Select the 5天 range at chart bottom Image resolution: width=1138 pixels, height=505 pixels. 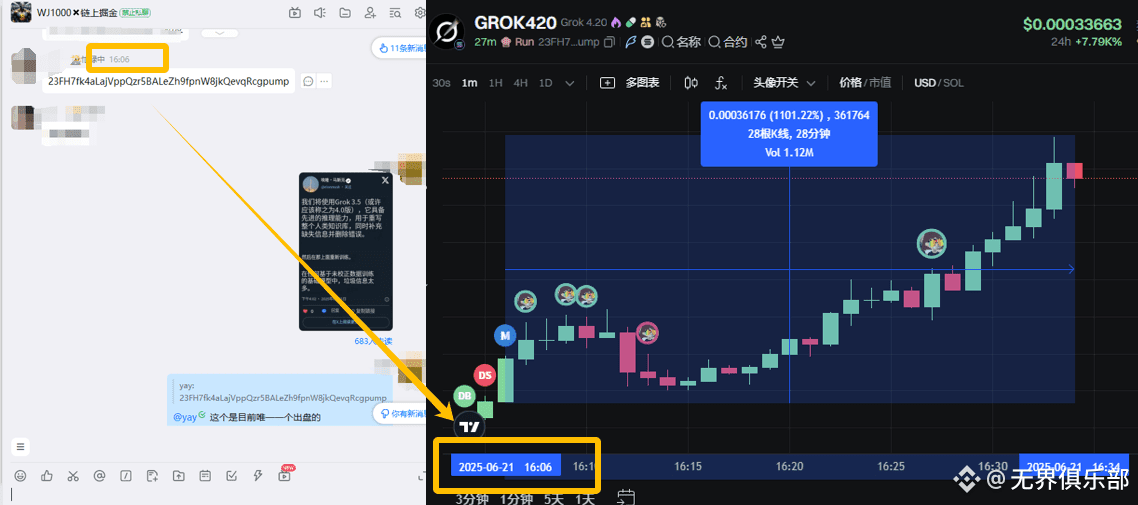(553, 499)
